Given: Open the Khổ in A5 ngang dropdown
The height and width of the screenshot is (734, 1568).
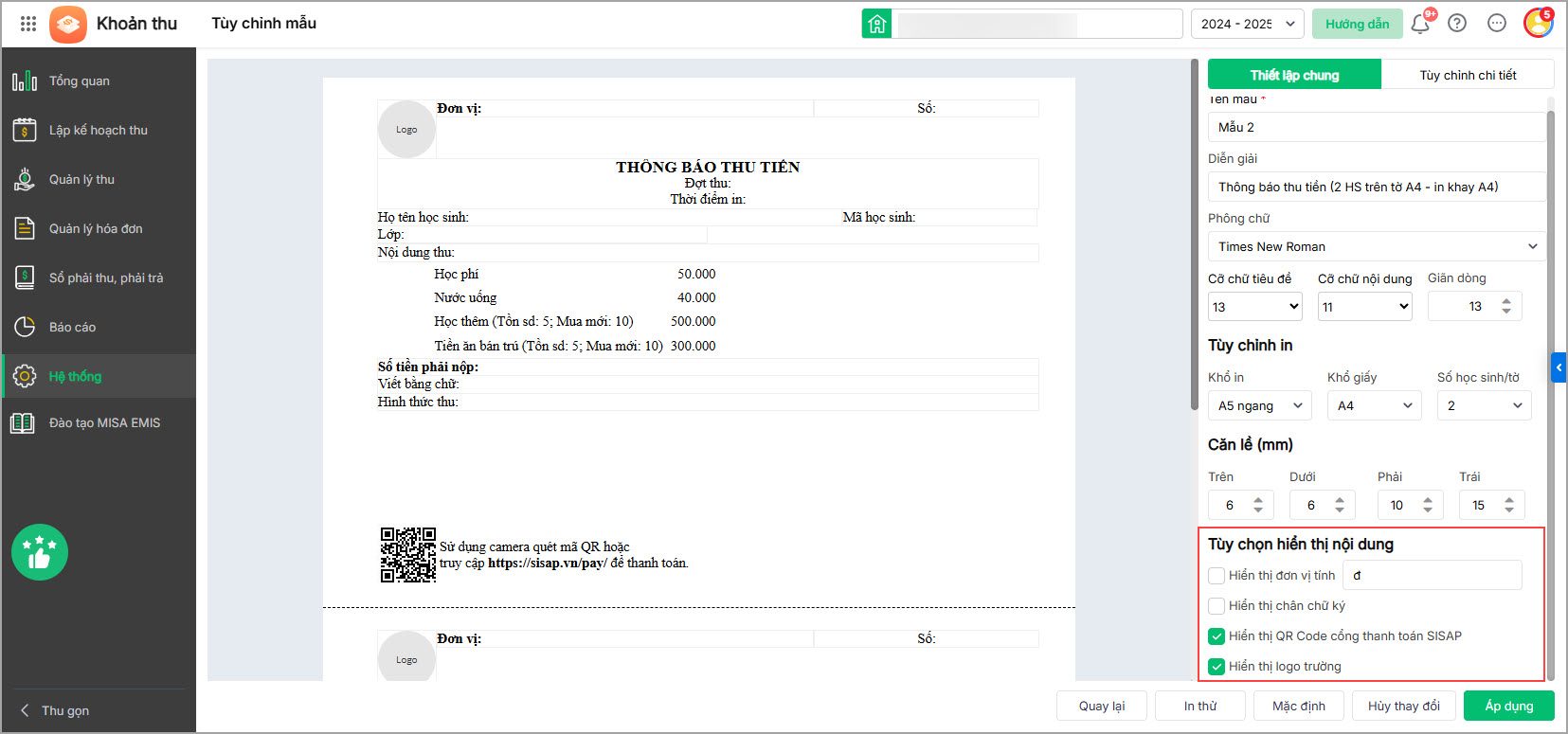Looking at the screenshot, I should point(1260,405).
